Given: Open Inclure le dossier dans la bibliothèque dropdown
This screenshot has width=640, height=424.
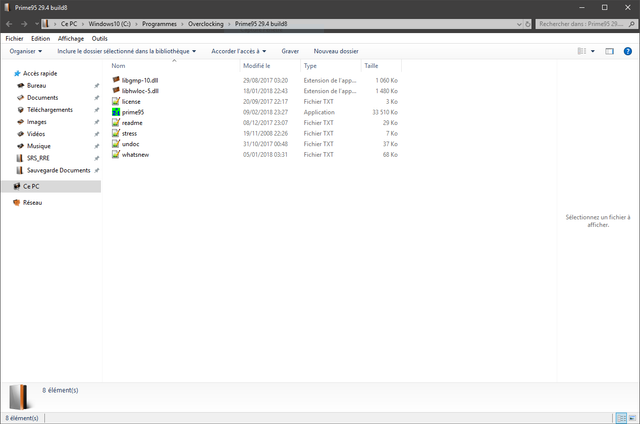Looking at the screenshot, I should 127,51.
